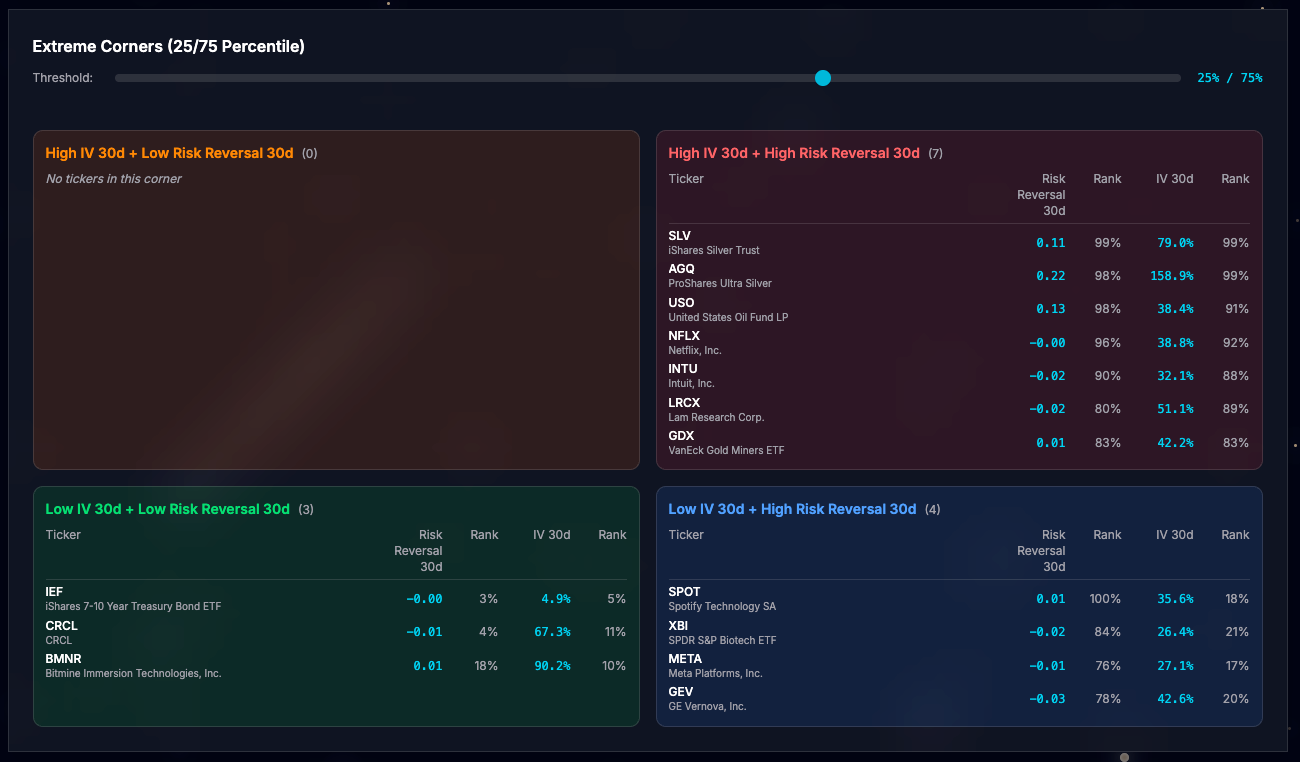Click SLV's IV value 79.0%
The image size is (1300, 762).
click(1175, 243)
